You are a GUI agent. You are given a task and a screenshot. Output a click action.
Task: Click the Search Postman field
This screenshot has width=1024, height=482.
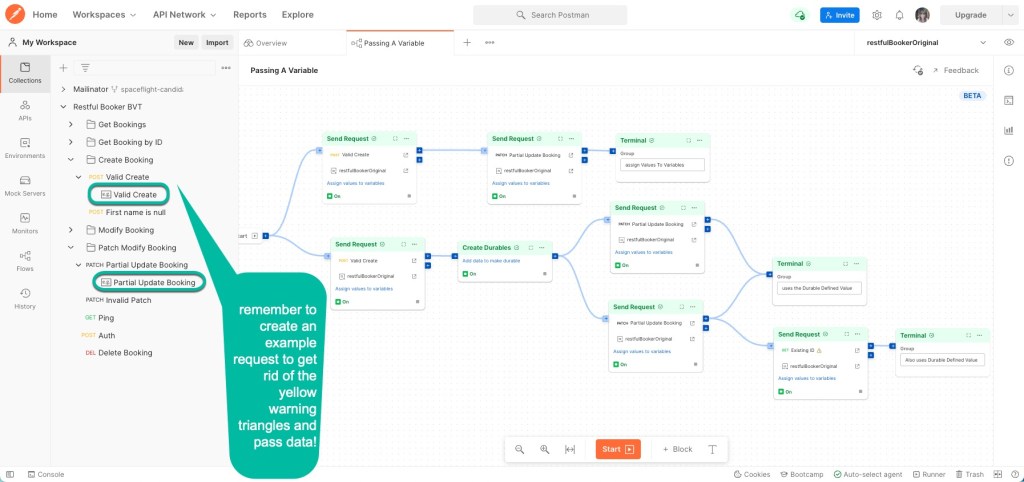coord(550,15)
